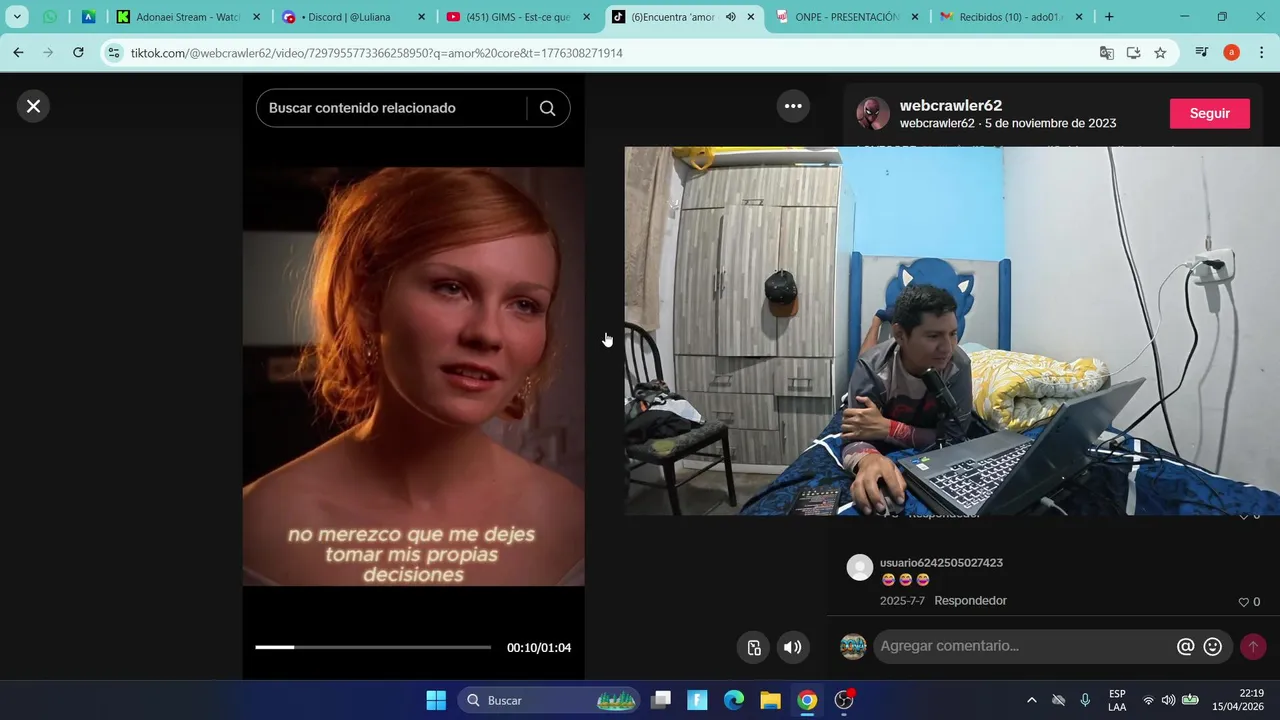Click the Buscar contenido relacionado search field
The width and height of the screenshot is (1280, 720).
coord(392,108)
